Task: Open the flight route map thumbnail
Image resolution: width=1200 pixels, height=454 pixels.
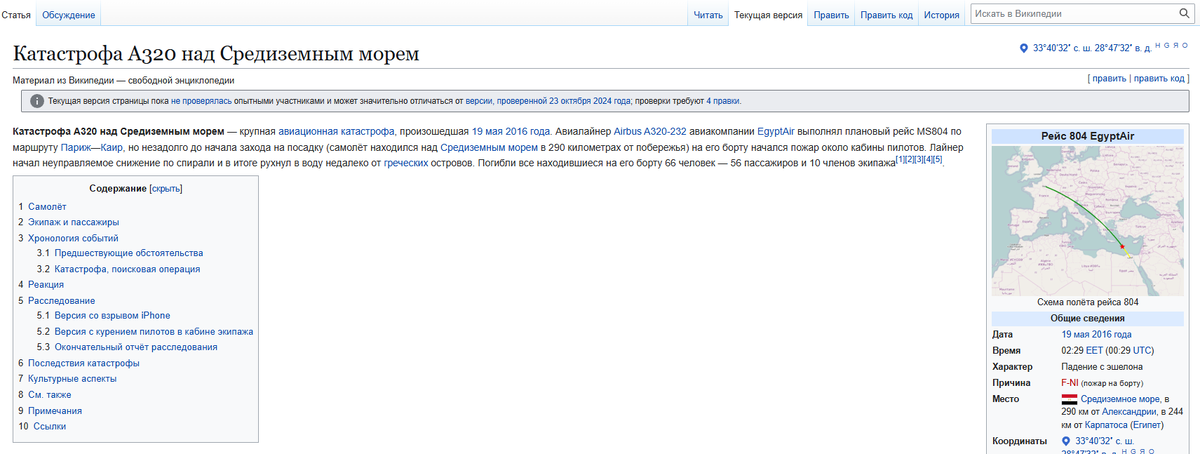Action: pos(1087,220)
